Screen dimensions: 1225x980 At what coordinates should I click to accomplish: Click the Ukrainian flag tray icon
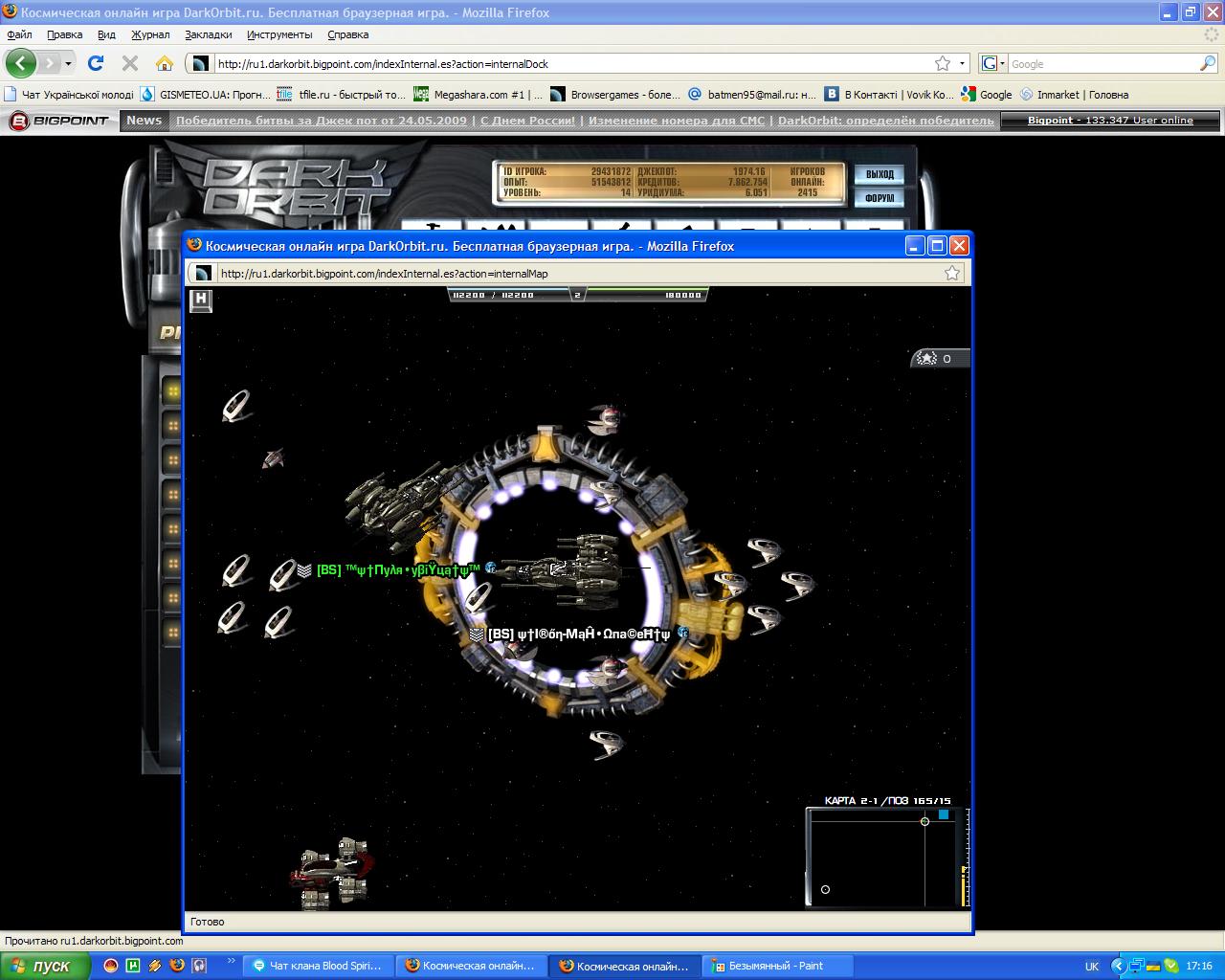1154,966
